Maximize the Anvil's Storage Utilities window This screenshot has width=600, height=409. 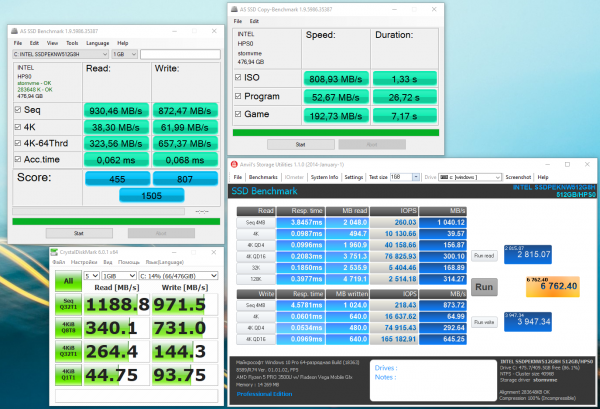click(x=567, y=165)
